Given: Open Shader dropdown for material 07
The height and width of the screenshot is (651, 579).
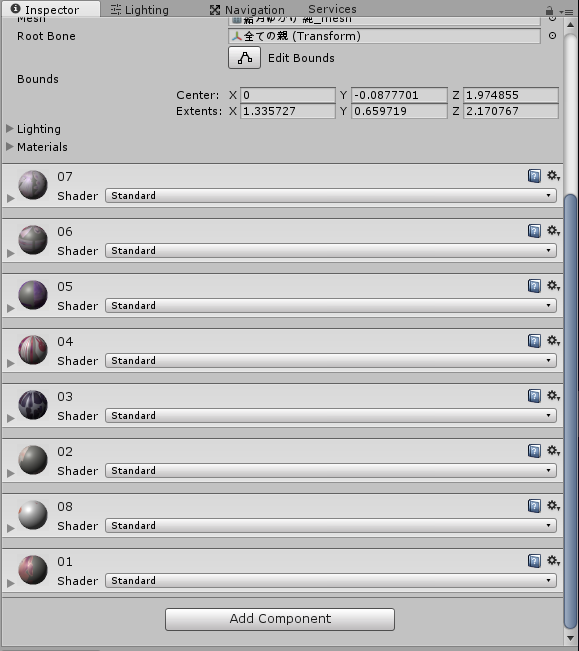Looking at the screenshot, I should click(x=331, y=196).
